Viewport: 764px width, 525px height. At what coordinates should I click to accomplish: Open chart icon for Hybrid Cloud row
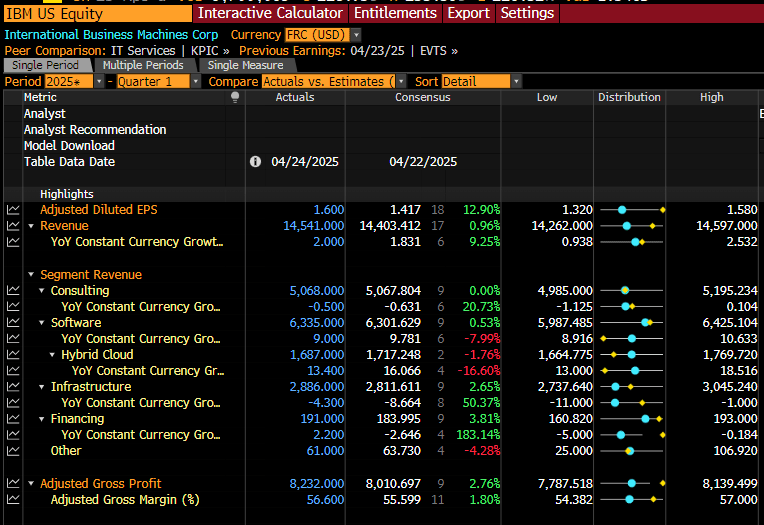pyautogui.click(x=13, y=355)
